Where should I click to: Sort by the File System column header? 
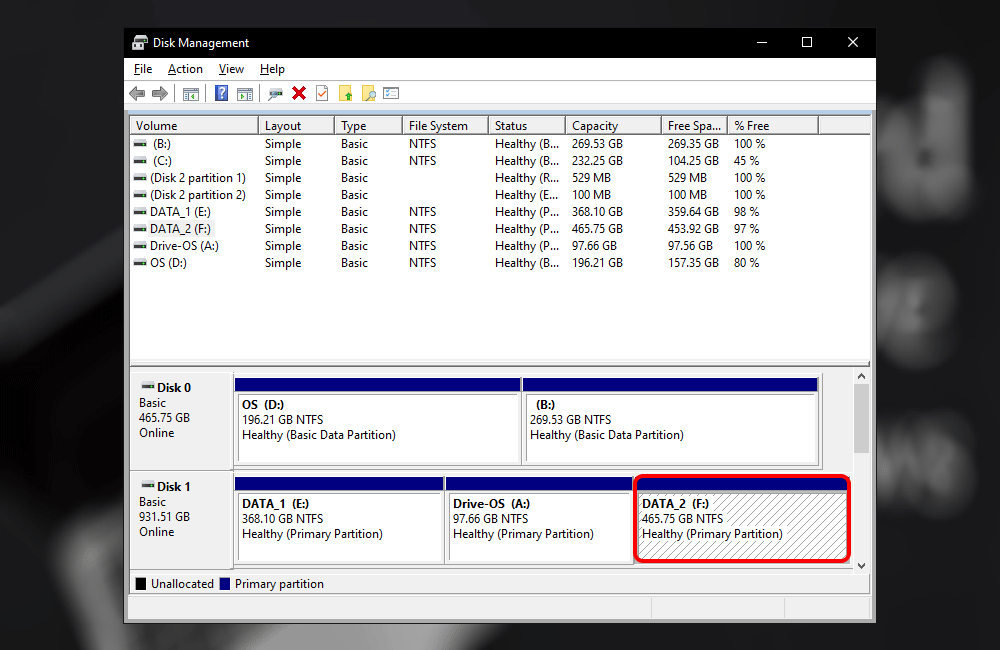coord(445,126)
